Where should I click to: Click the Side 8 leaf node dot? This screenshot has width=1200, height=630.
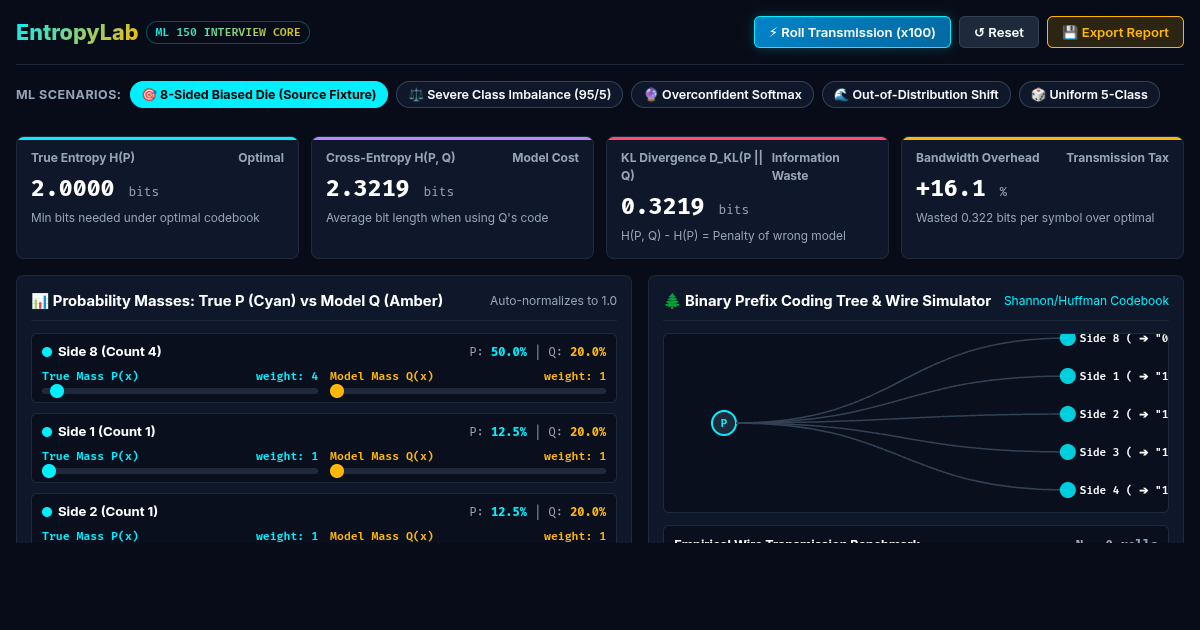pos(1068,338)
